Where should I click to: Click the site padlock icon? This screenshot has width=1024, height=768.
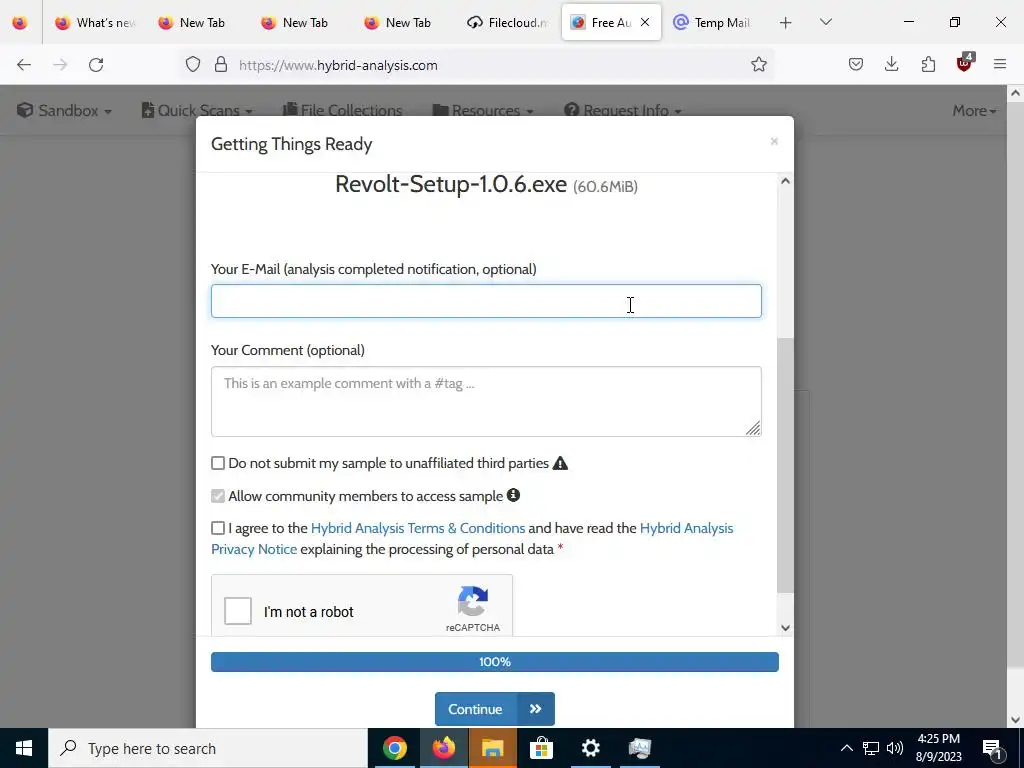221,65
